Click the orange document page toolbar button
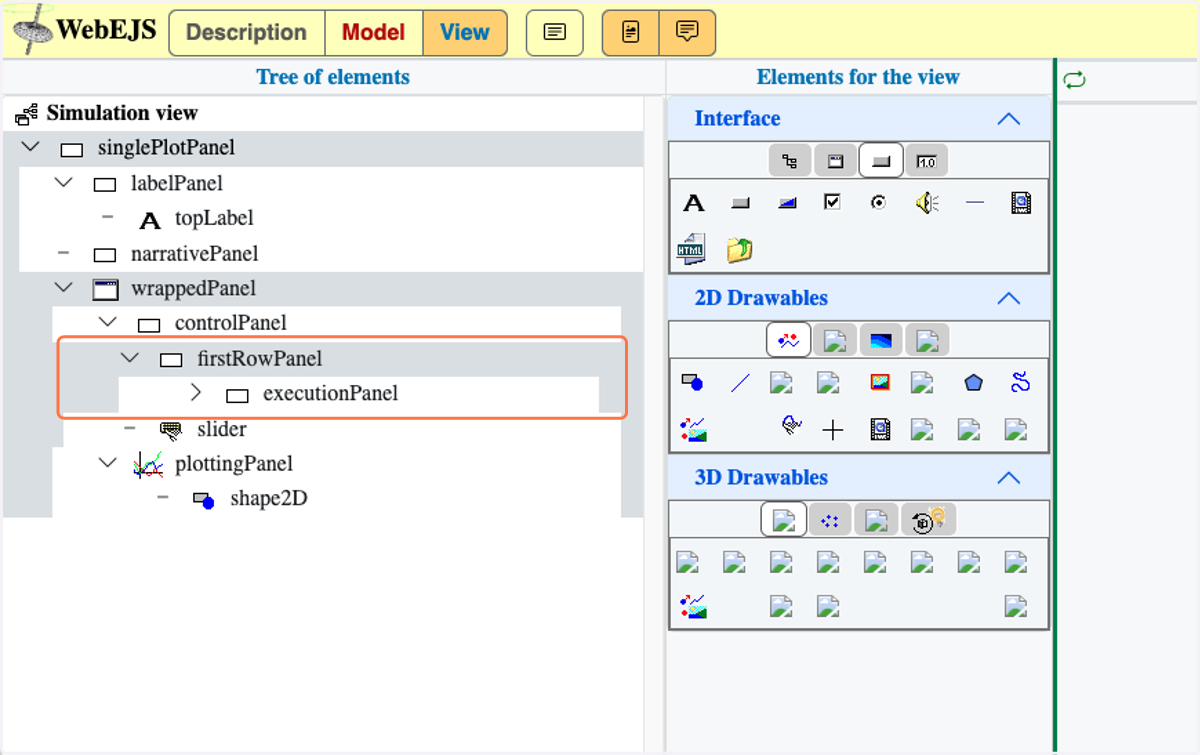Screen dimensions: 1200x755 click(630, 32)
